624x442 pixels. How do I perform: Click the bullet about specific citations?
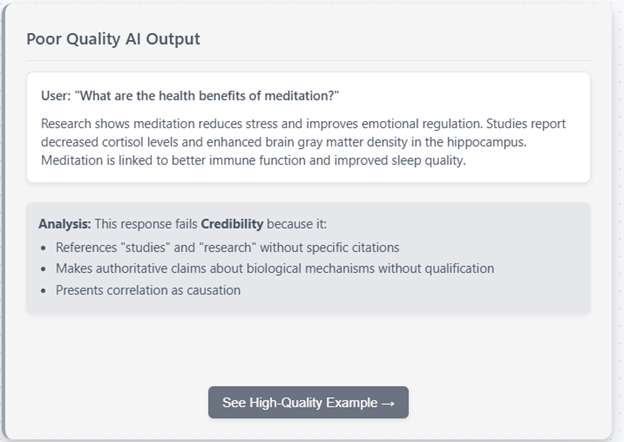(x=227, y=247)
